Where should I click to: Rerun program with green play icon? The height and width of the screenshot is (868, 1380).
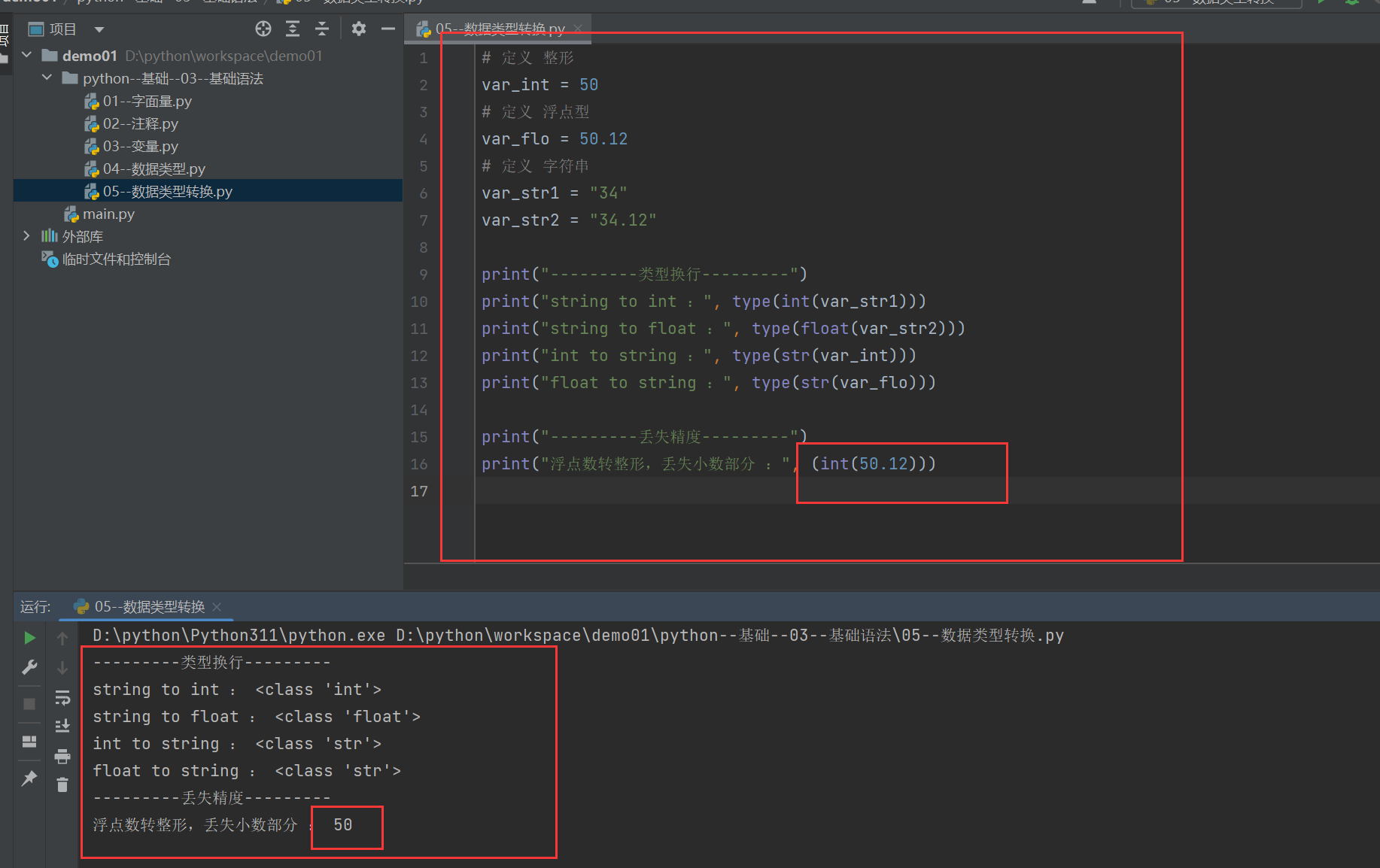click(29, 638)
